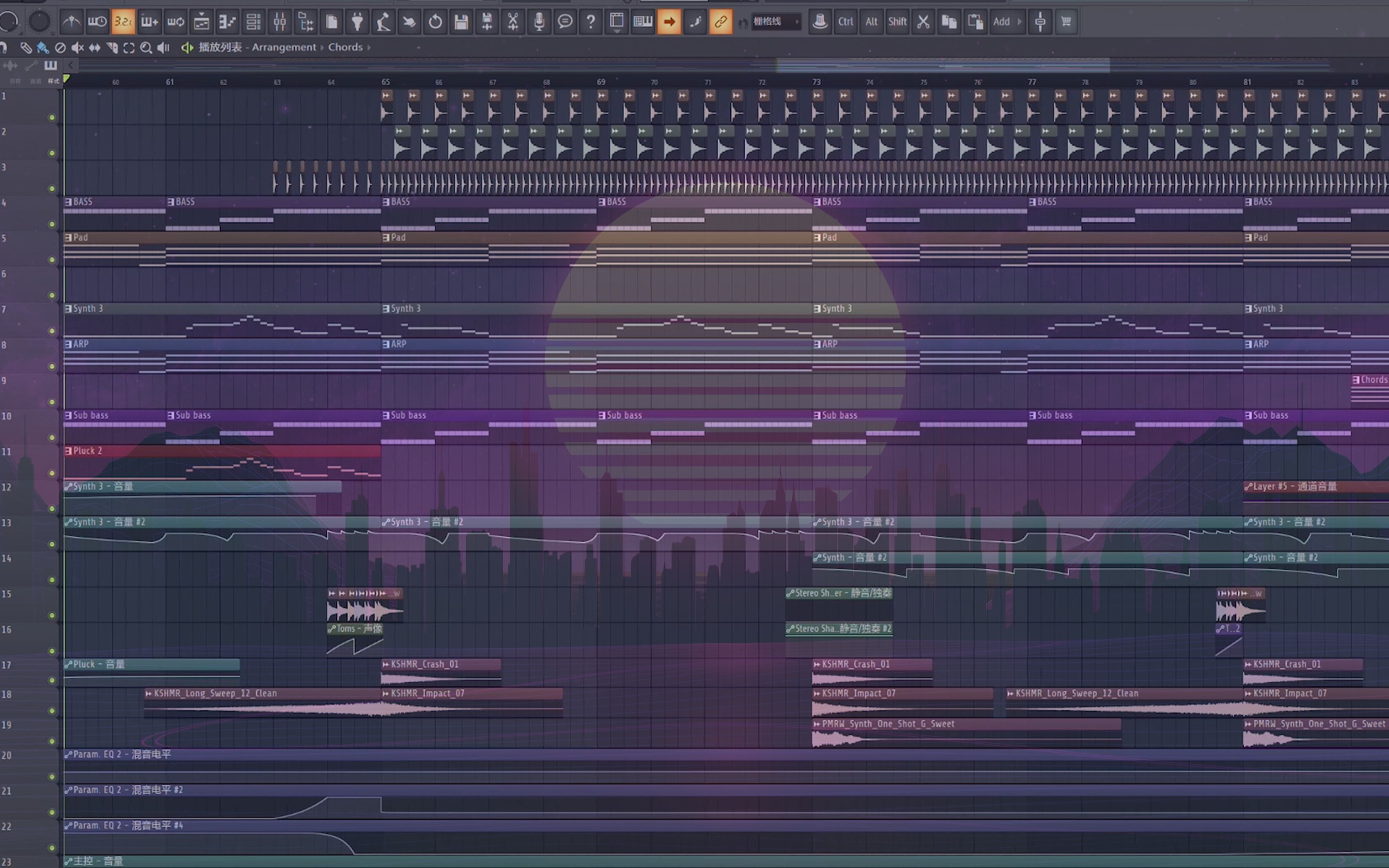Toggle the snap magnet icon
Screen dimensions: 1389x868
(x=5, y=47)
